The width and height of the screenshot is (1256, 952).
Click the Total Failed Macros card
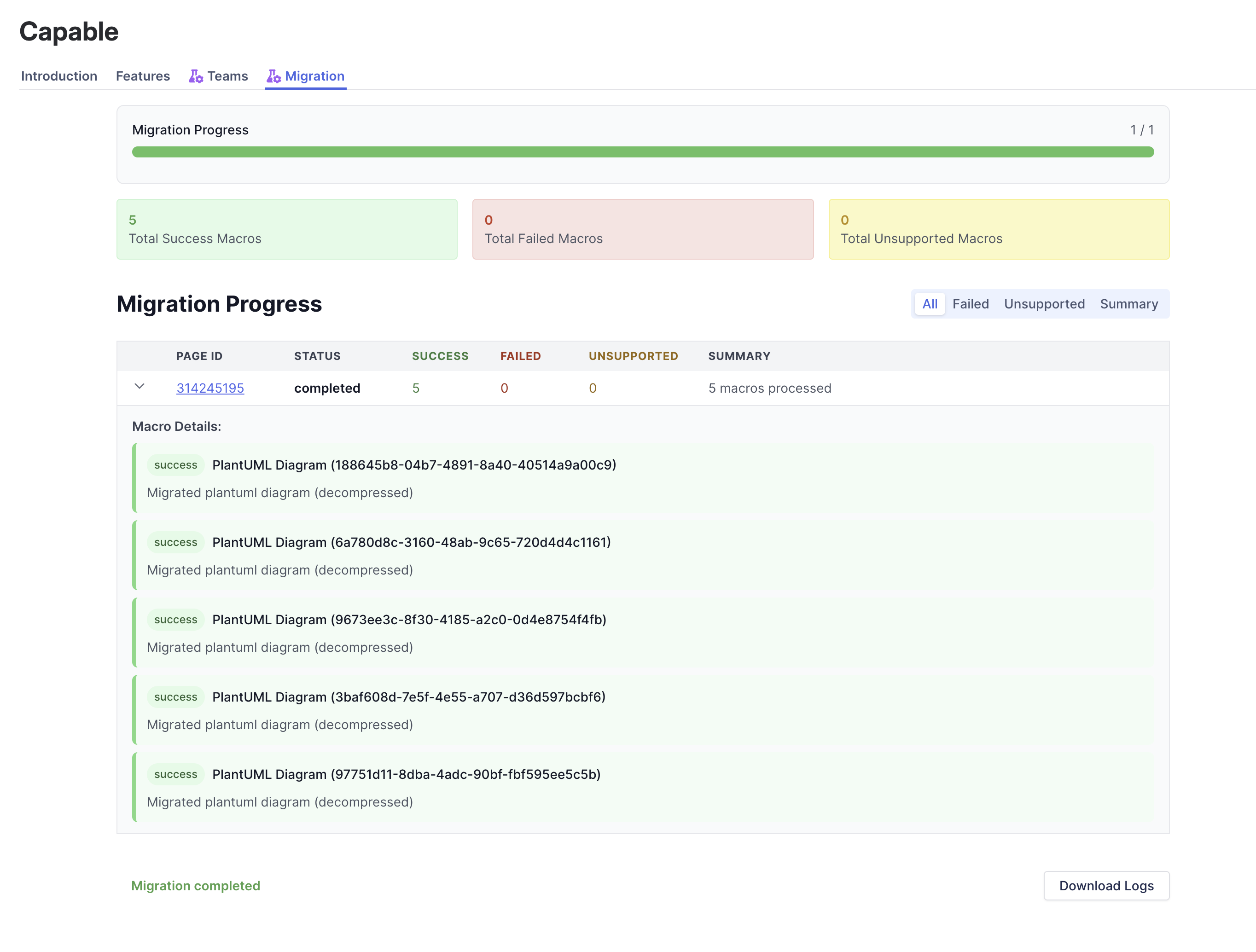coord(642,229)
